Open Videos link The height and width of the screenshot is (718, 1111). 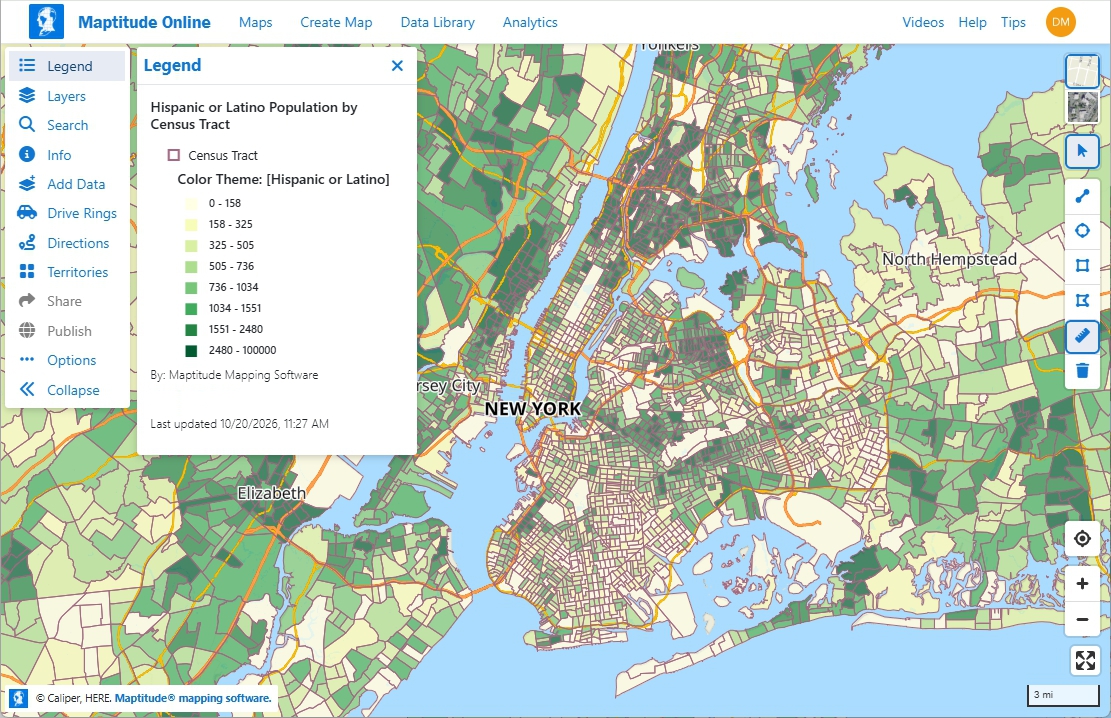(x=923, y=22)
